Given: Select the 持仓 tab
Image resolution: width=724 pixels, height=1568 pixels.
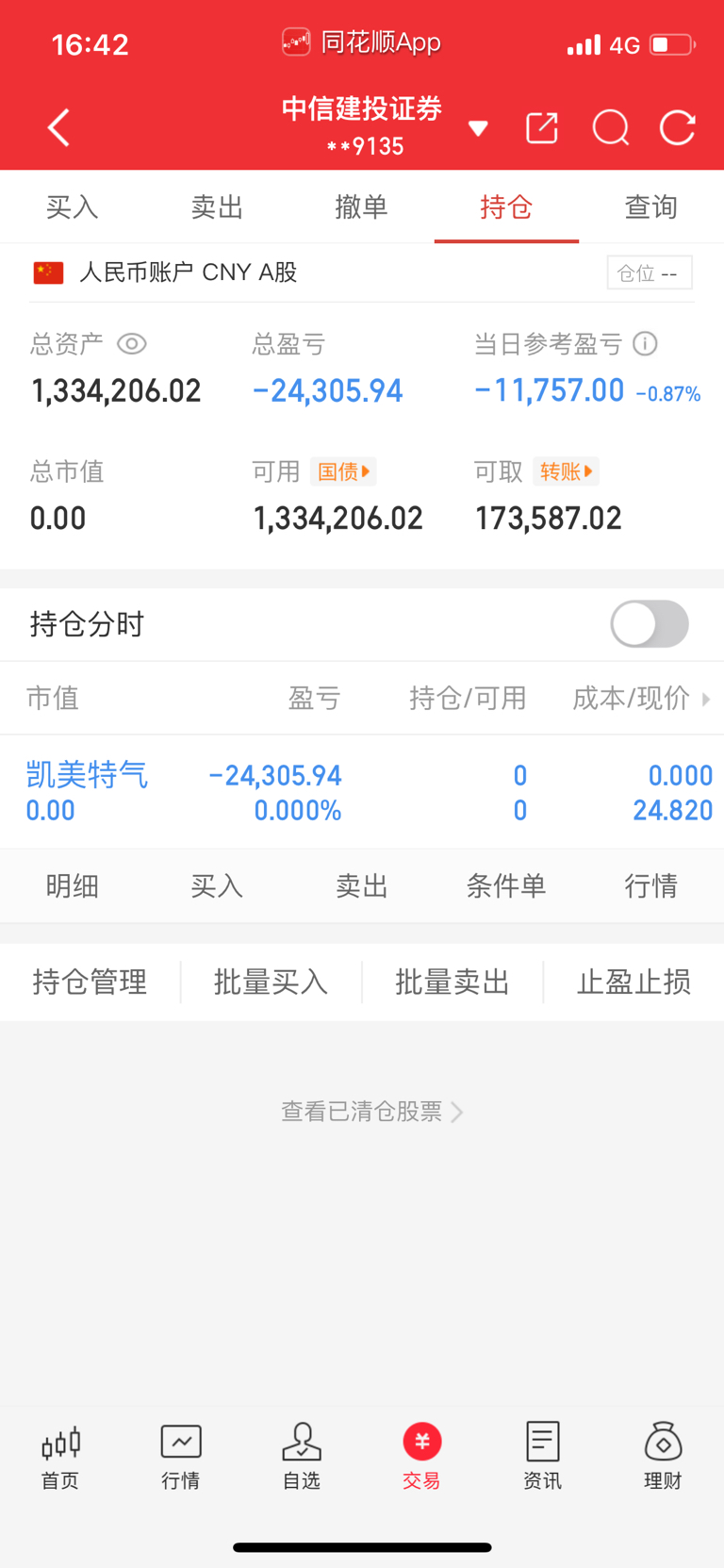Looking at the screenshot, I should click(x=506, y=206).
